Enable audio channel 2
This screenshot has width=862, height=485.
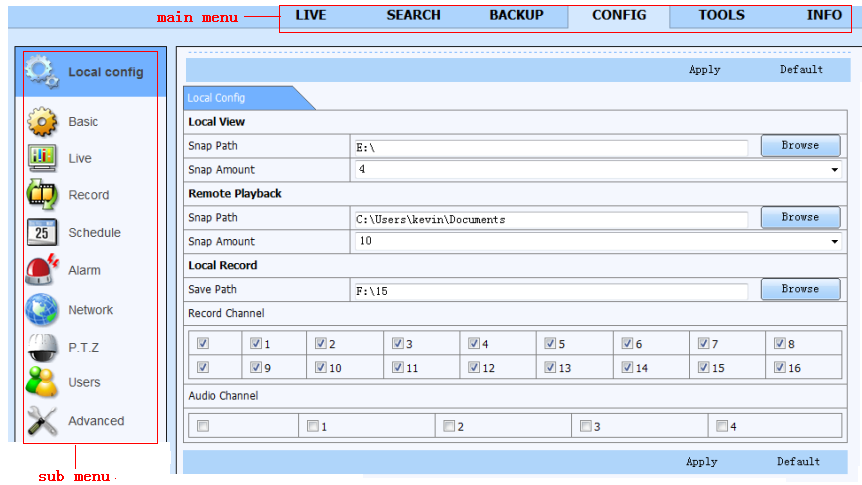[449, 426]
